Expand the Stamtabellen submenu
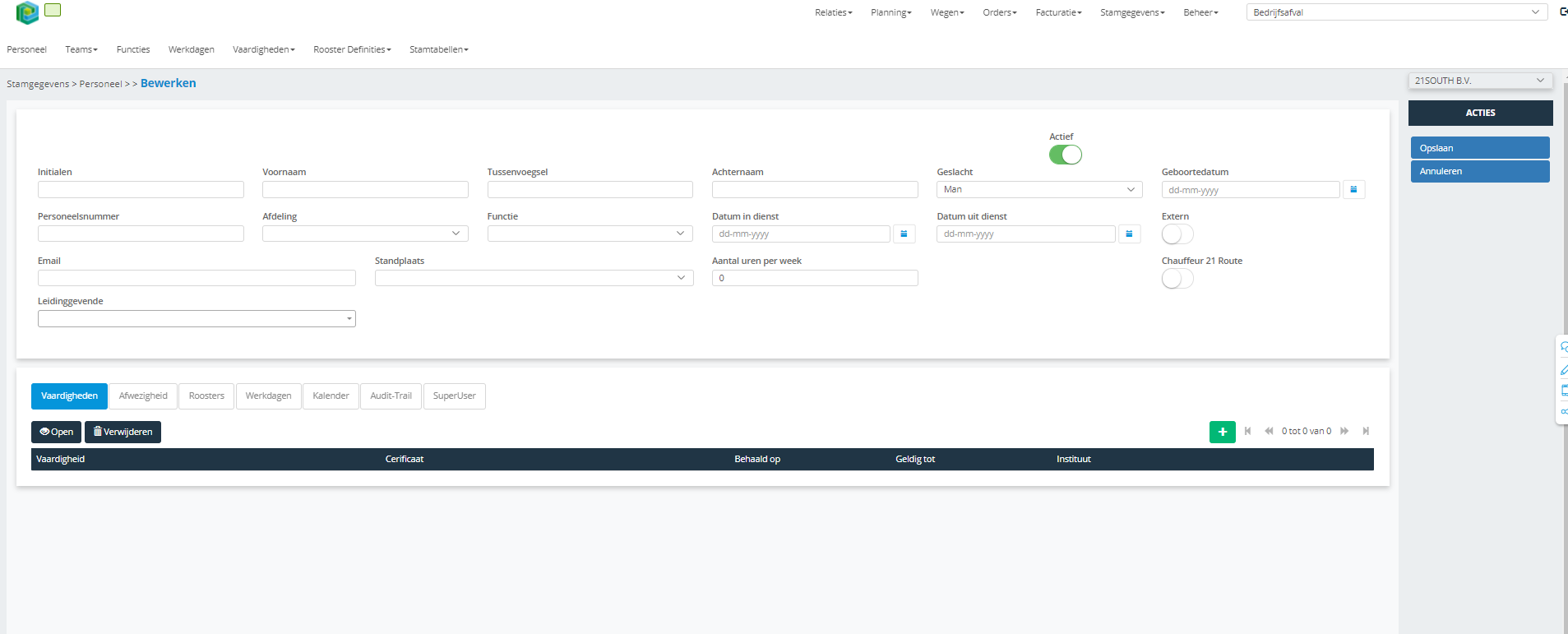This screenshot has width=1568, height=634. point(439,49)
